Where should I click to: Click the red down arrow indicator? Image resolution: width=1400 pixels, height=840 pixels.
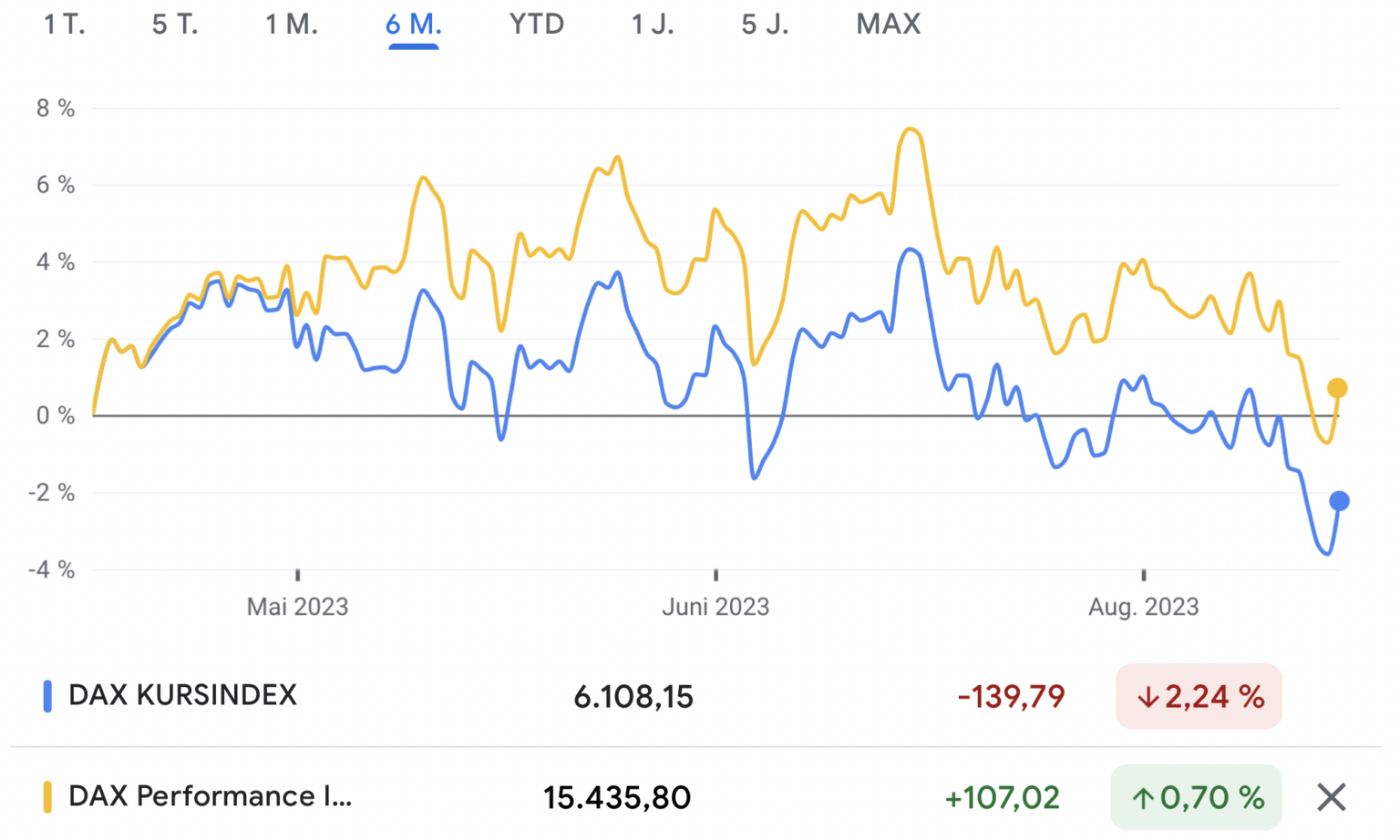[1150, 696]
